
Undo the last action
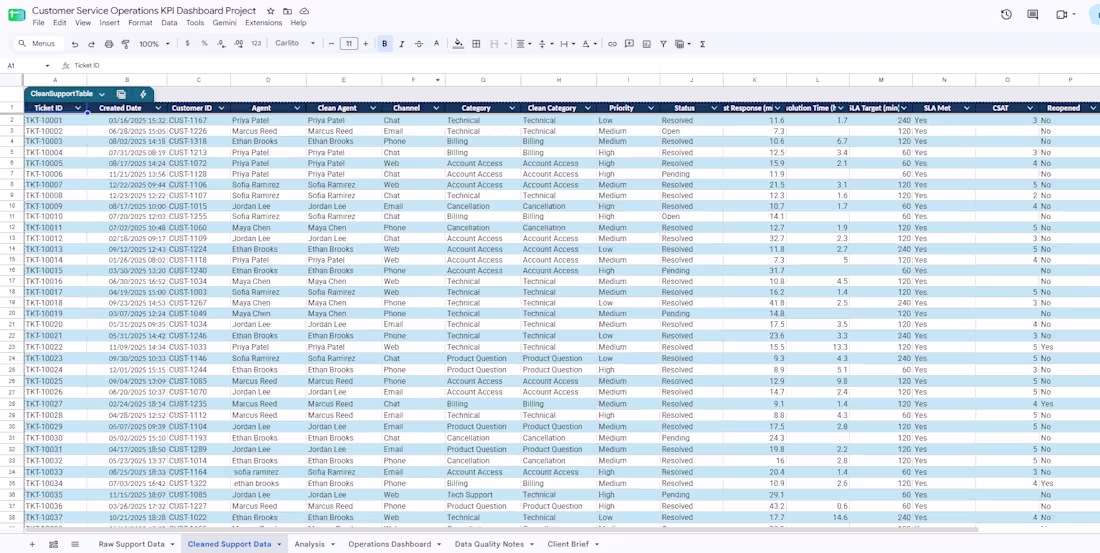[75, 44]
